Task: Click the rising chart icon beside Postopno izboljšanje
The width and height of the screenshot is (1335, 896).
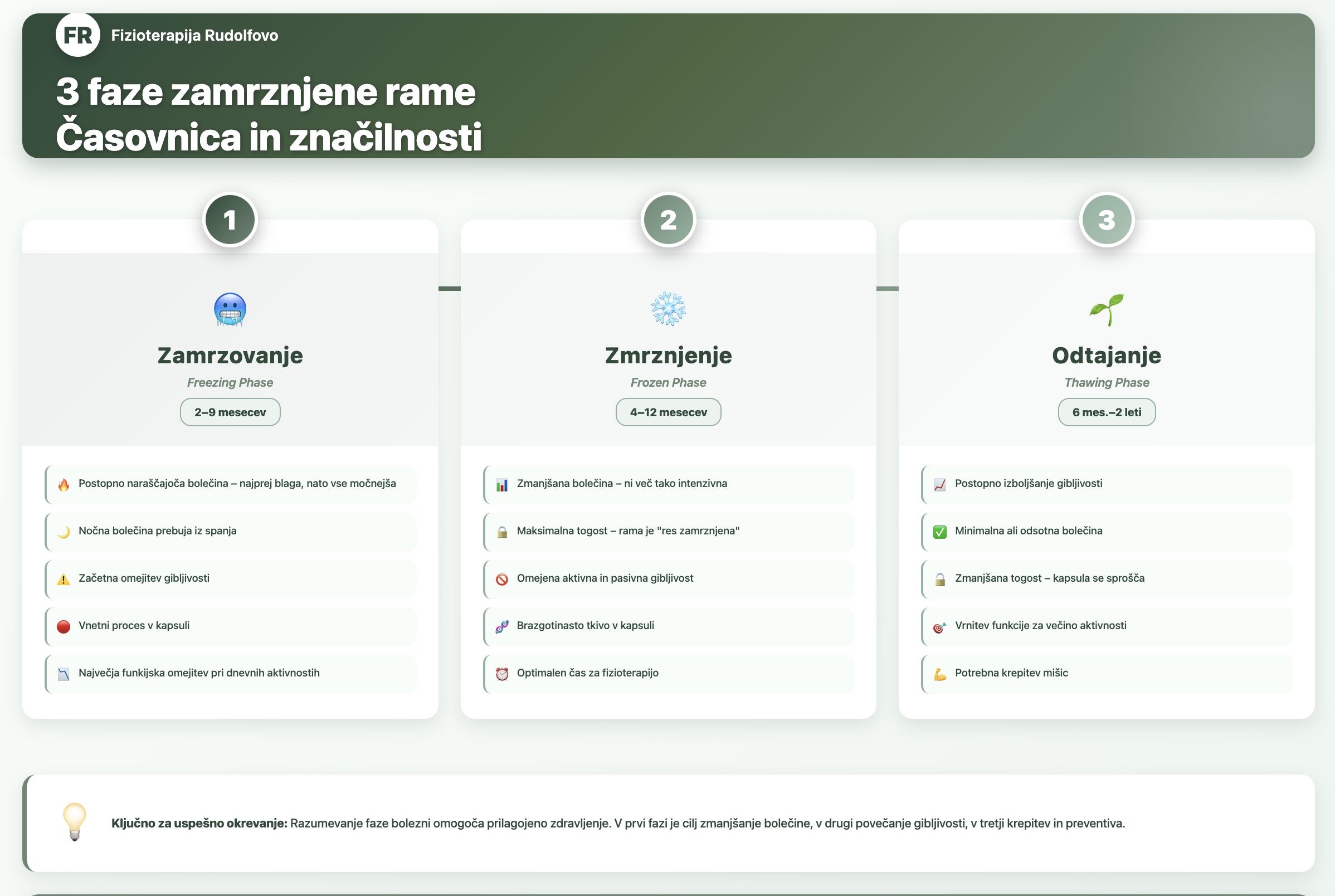Action: tap(940, 485)
